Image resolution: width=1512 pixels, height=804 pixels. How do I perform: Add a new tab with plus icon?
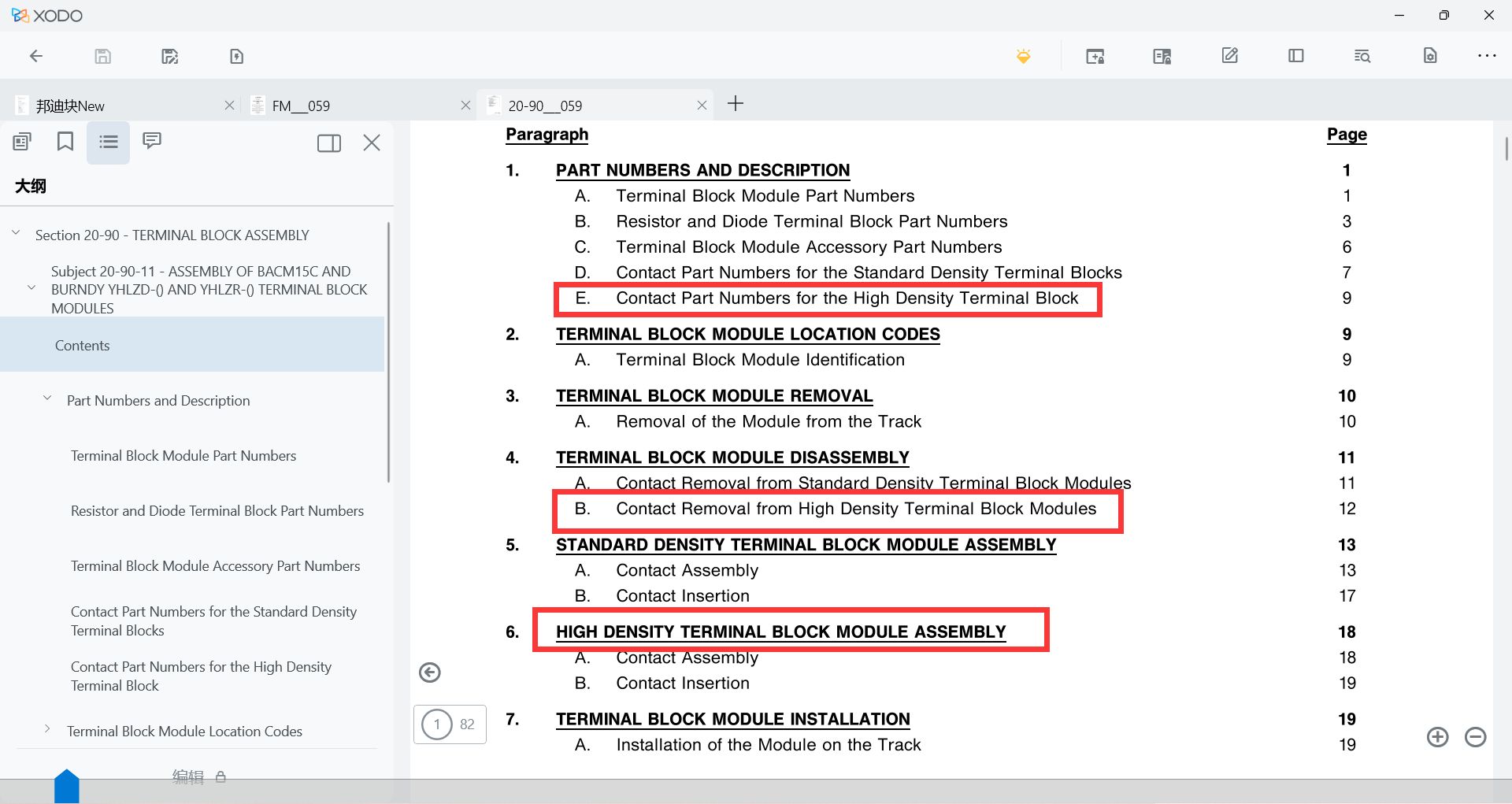[736, 104]
